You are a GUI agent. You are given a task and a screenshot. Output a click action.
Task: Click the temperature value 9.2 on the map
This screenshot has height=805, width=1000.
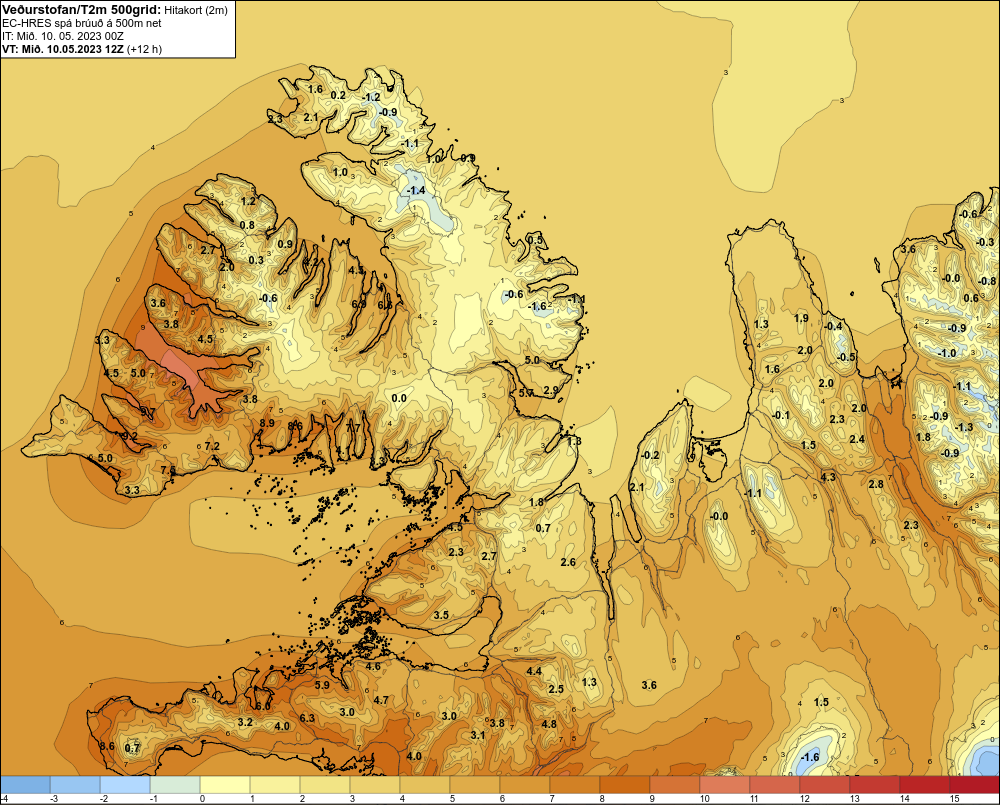(129, 436)
